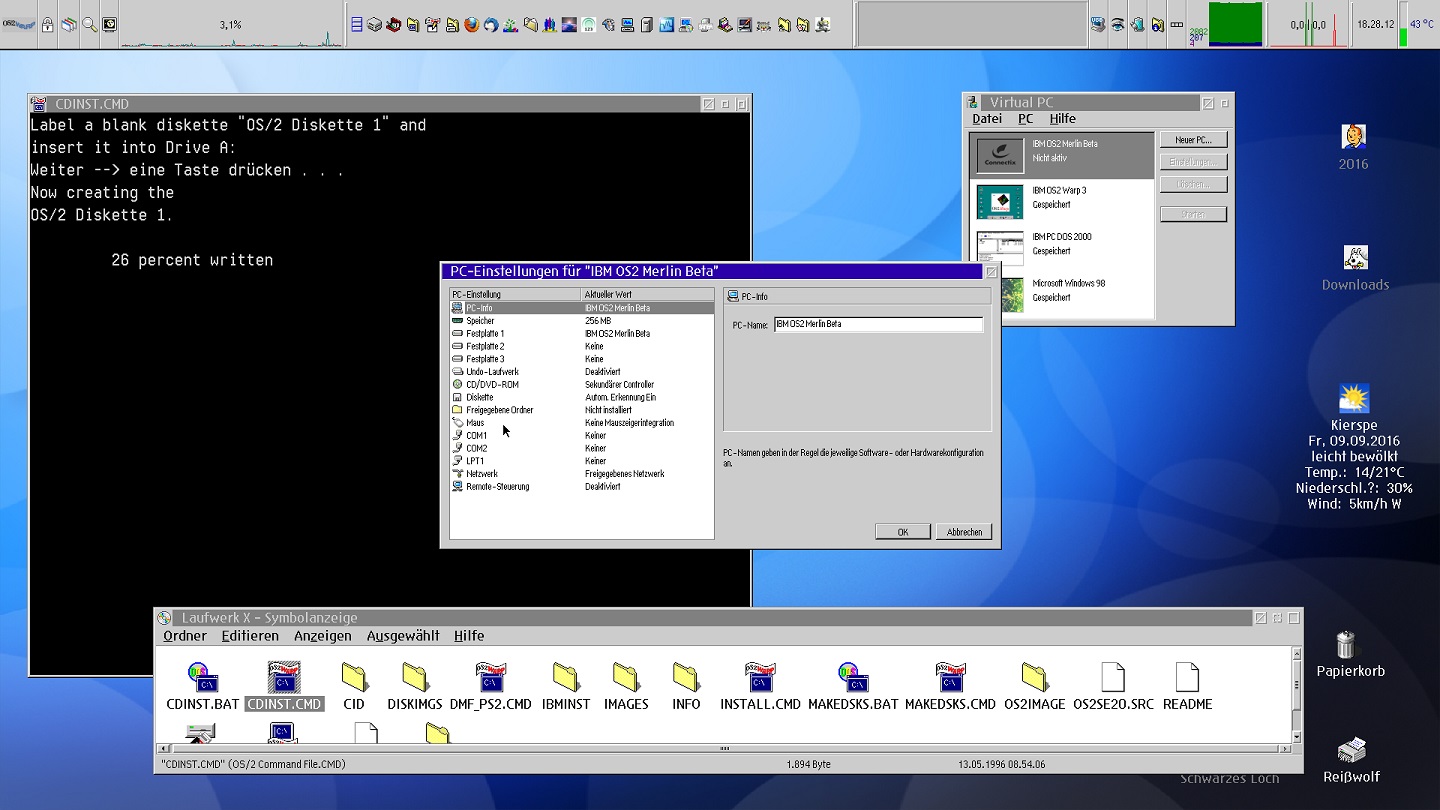Select Undo-Laufwerk row in settings list
The height and width of the screenshot is (810, 1440).
click(x=582, y=372)
